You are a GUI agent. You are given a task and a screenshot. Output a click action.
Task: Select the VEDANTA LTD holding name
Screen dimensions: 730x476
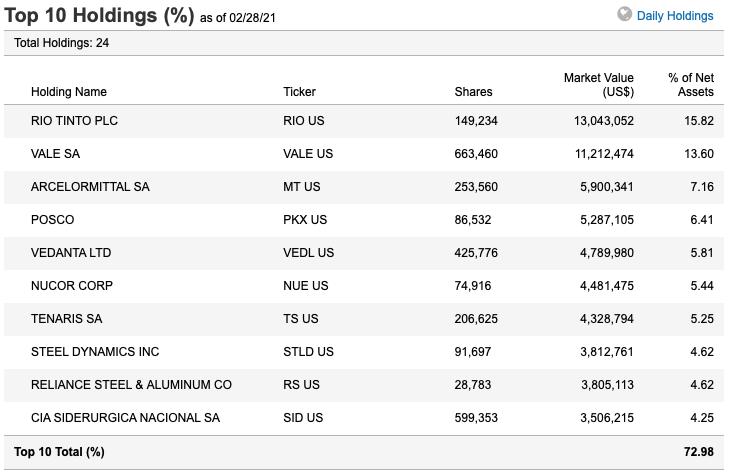tap(71, 253)
